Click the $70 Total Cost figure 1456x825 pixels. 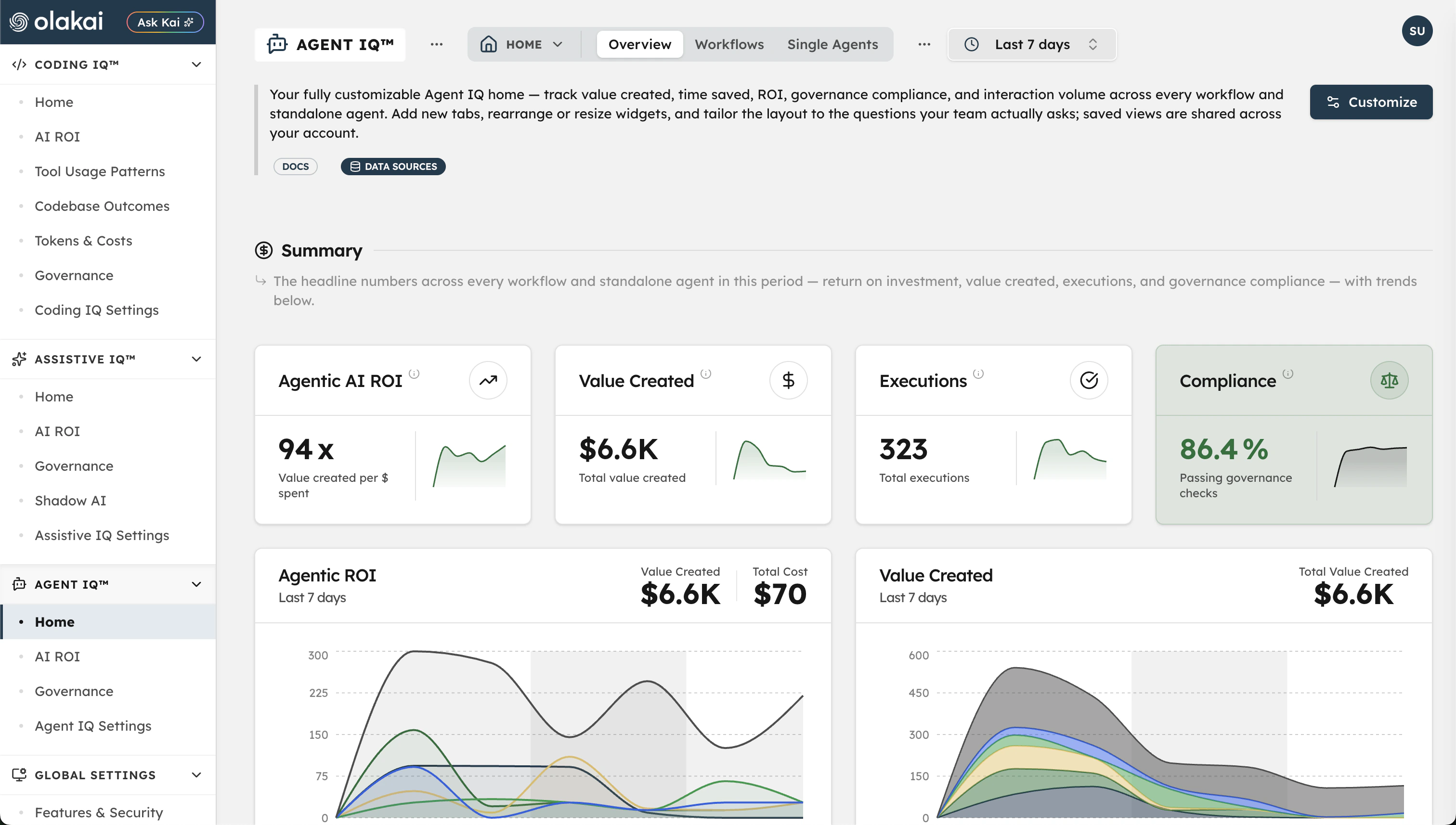pyautogui.click(x=780, y=594)
